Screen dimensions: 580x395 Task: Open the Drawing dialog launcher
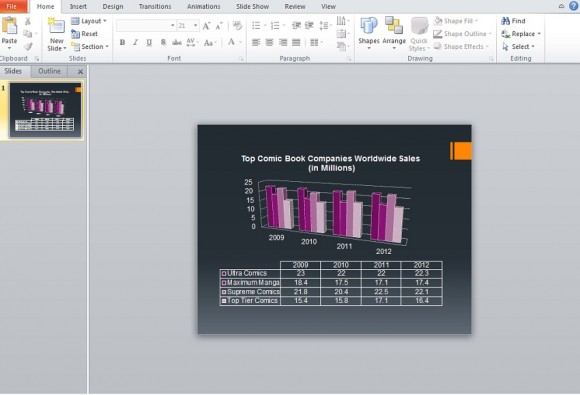[x=491, y=59]
